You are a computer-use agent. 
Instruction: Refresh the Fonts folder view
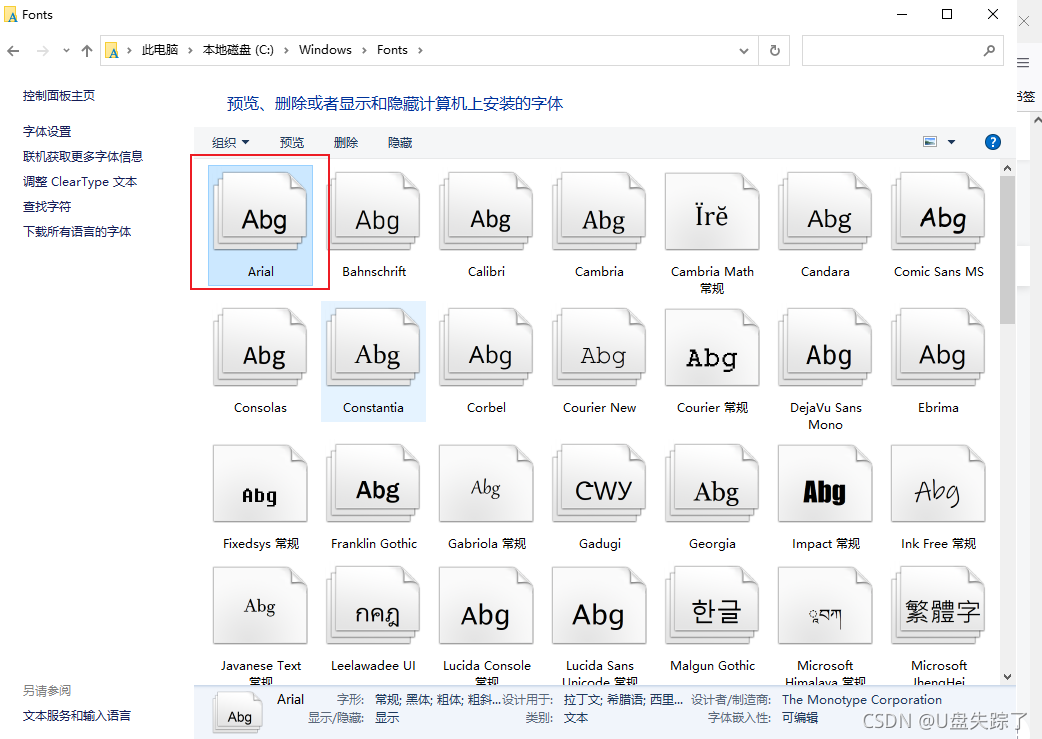[x=774, y=51]
